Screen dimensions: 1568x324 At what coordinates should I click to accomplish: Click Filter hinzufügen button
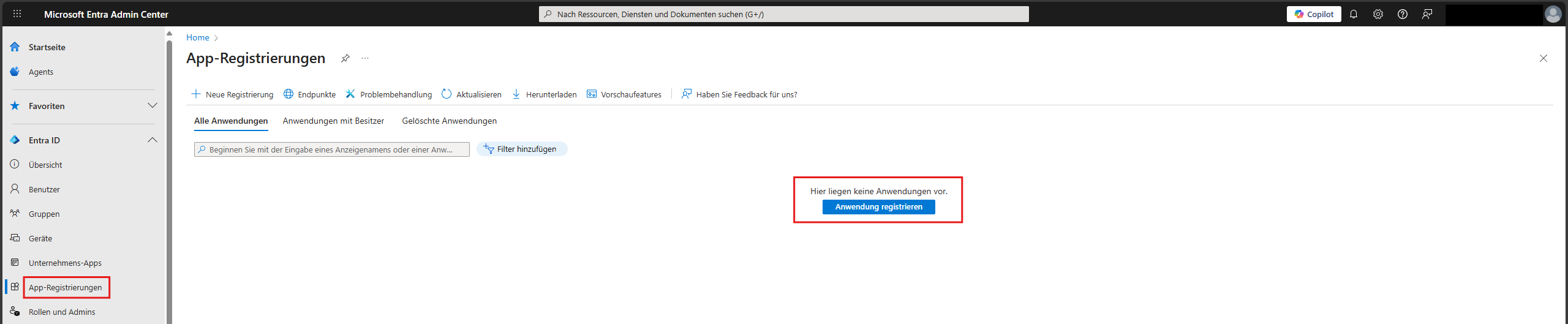522,149
